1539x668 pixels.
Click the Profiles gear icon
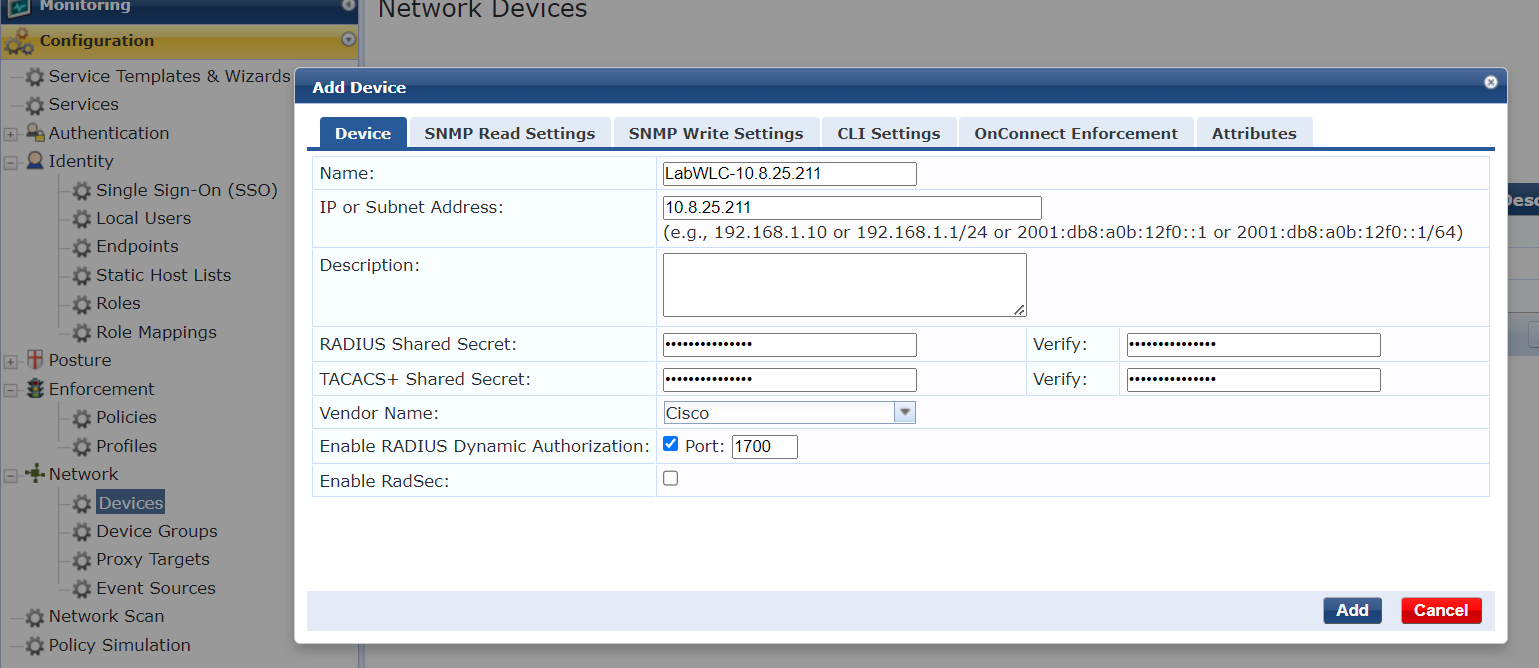point(82,446)
